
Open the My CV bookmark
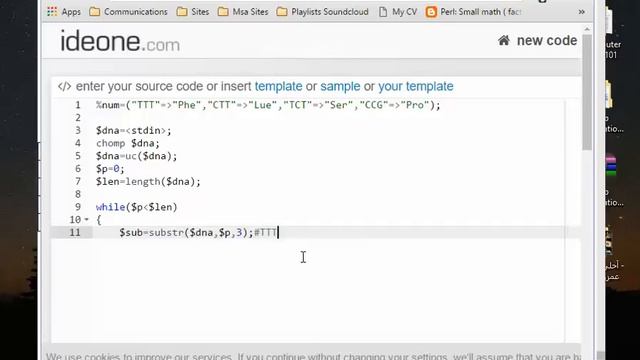pyautogui.click(x=398, y=12)
